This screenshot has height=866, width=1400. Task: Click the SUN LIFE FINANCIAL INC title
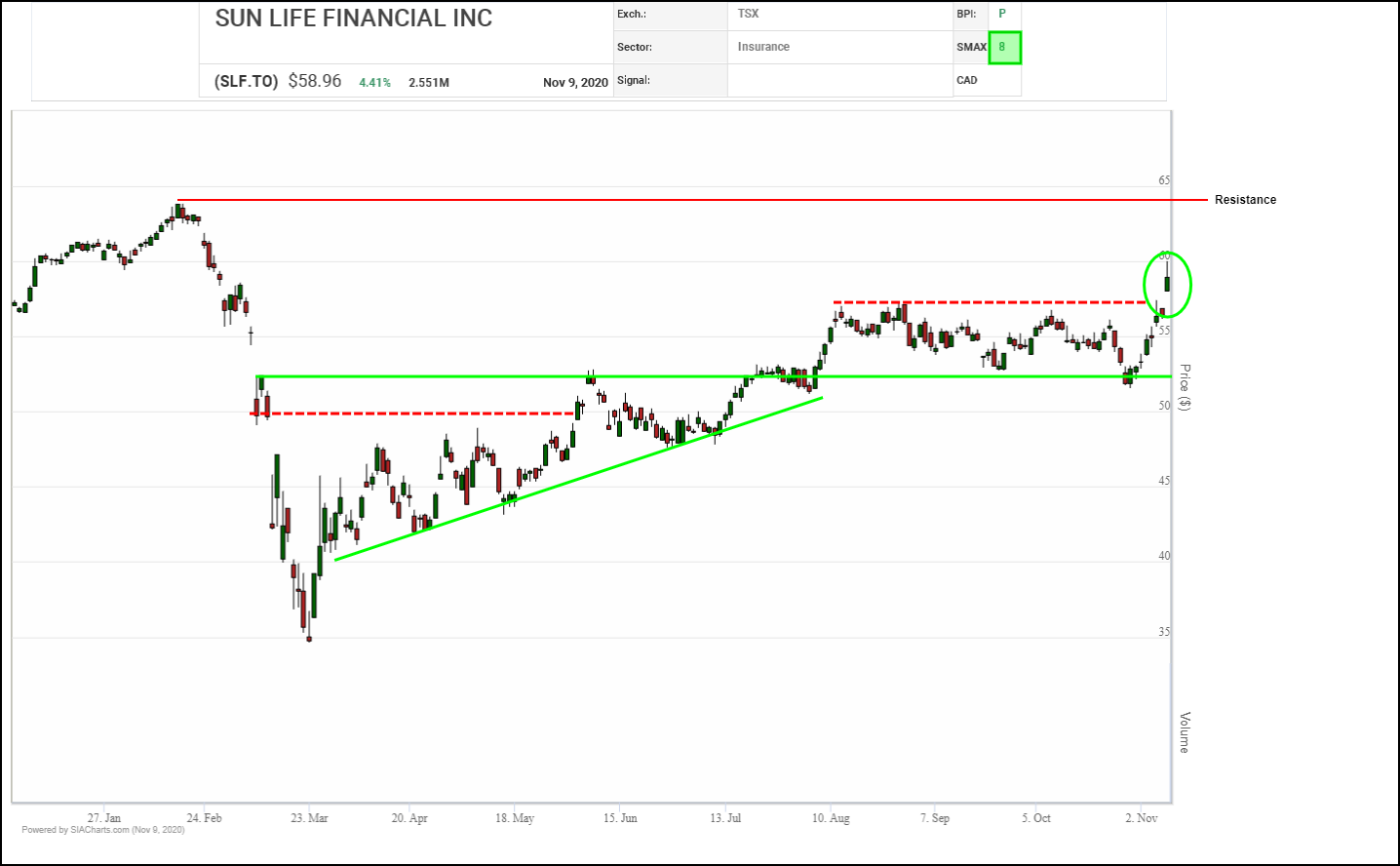click(353, 19)
